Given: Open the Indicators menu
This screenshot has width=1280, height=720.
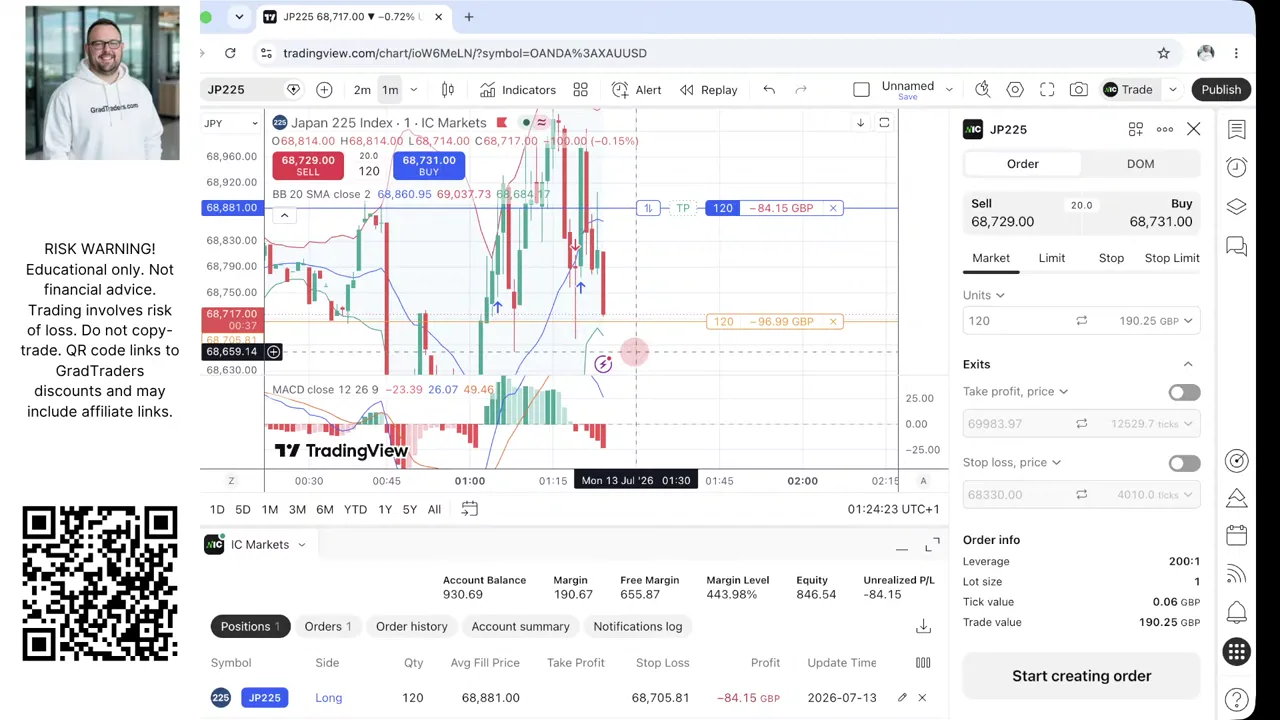Looking at the screenshot, I should 517,90.
